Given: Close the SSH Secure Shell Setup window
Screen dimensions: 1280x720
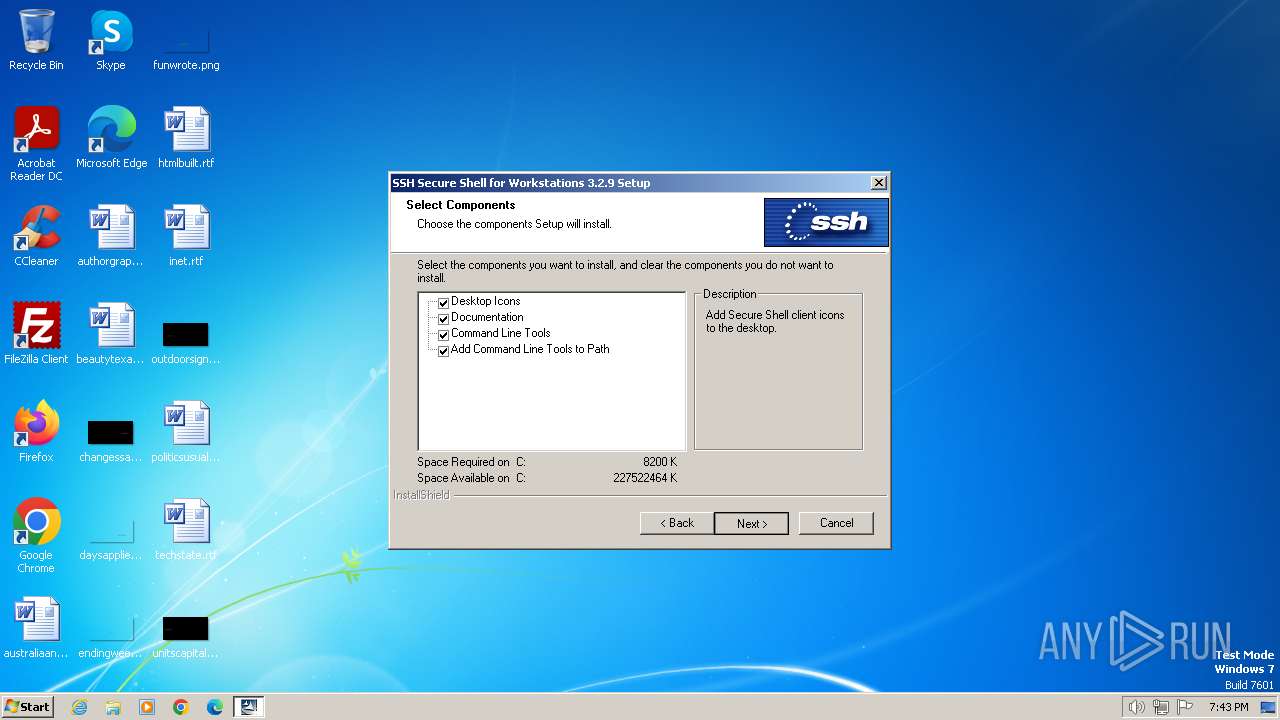Looking at the screenshot, I should 878,183.
